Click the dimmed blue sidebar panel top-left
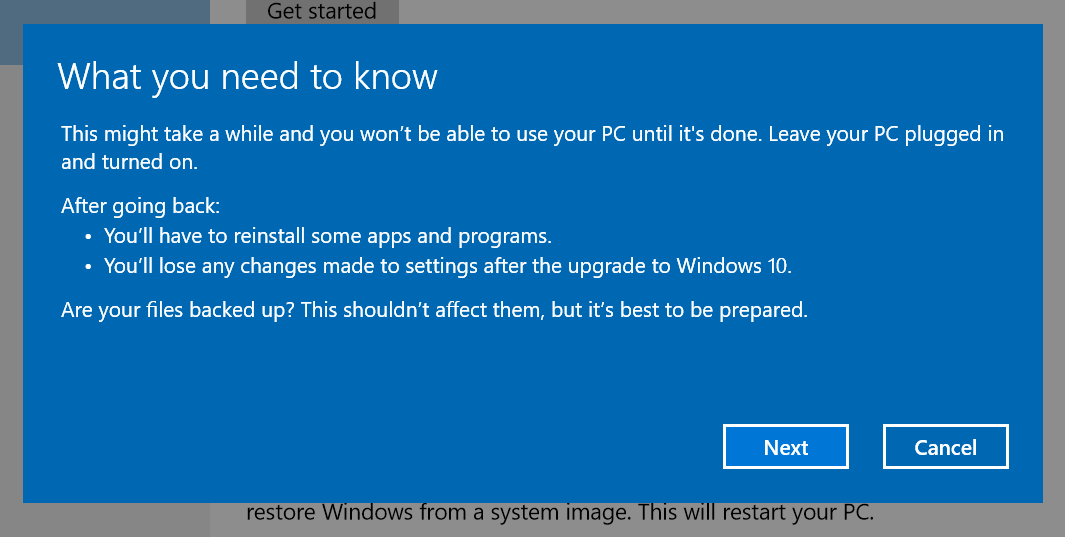Screen dimensions: 1065x537 point(105,12)
